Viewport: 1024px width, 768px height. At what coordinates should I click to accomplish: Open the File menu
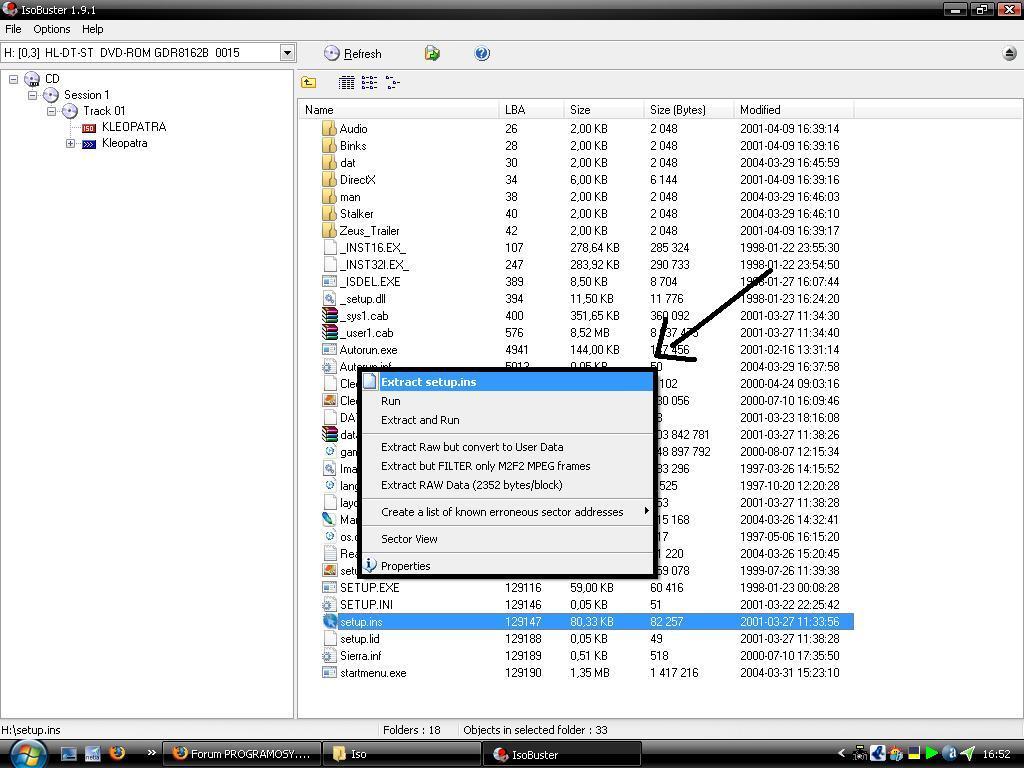(x=13, y=29)
